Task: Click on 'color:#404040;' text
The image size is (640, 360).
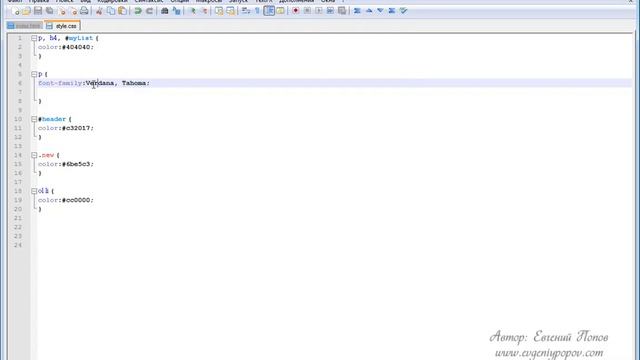Action: (66, 47)
